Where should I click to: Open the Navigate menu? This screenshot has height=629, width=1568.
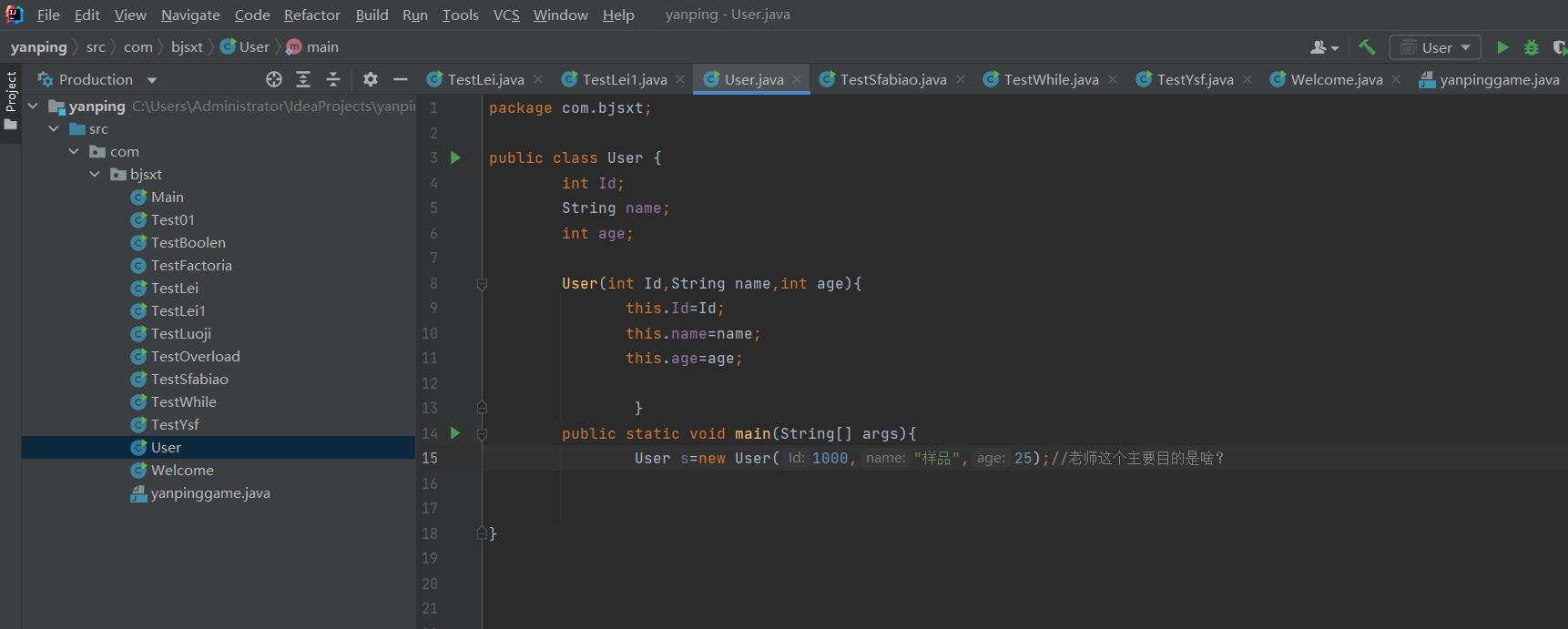pos(190,15)
